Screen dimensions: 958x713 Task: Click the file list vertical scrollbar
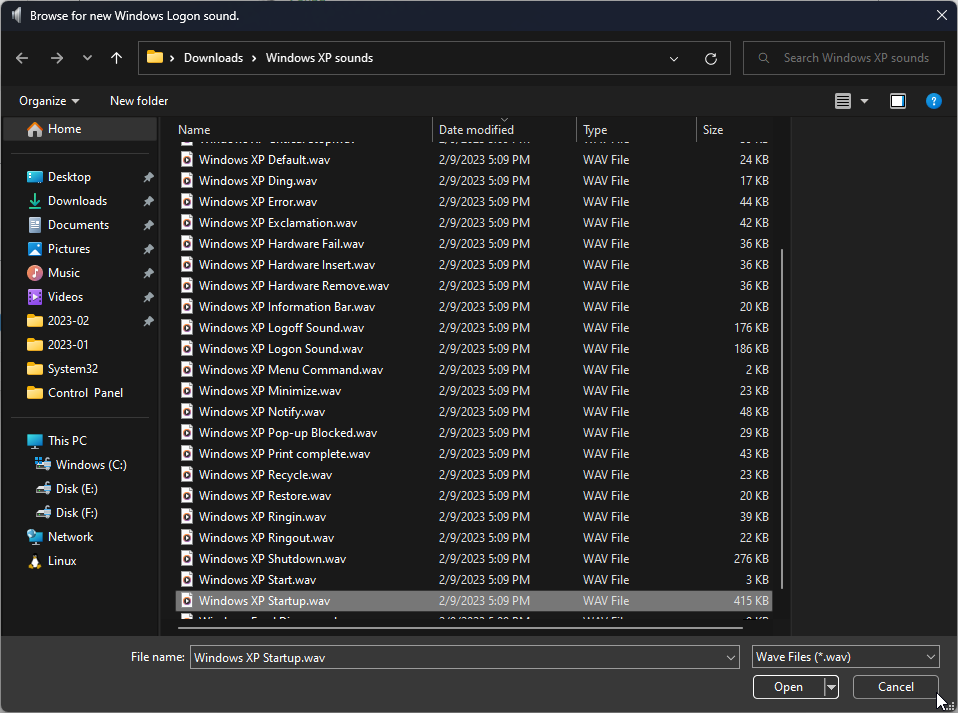[x=783, y=420]
